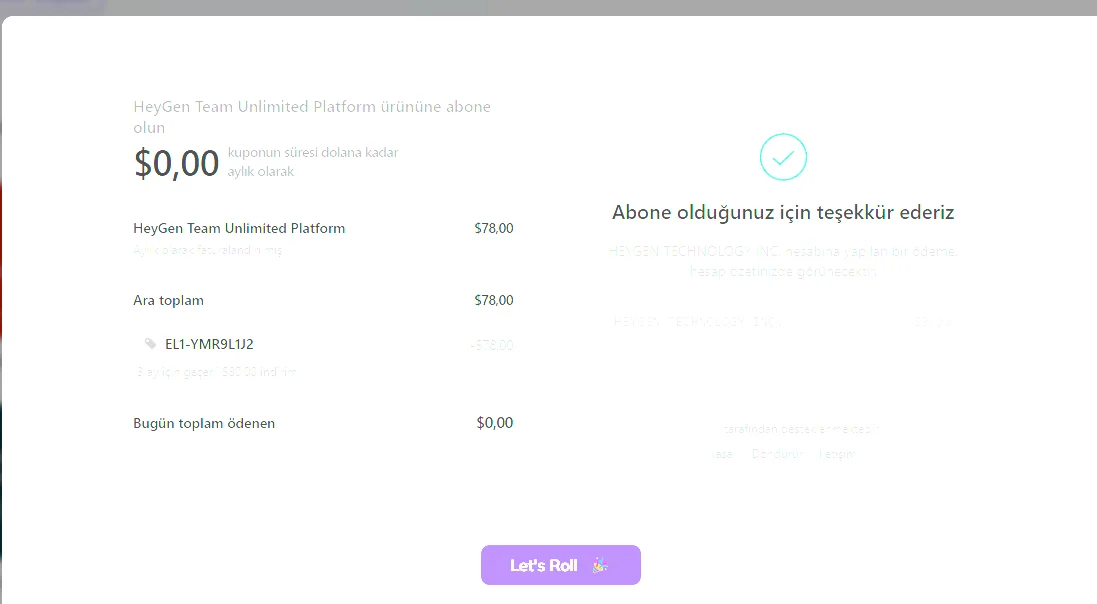Viewport: 1097px width, 604px height.
Task: Click the Let's Roll button
Action: point(560,565)
